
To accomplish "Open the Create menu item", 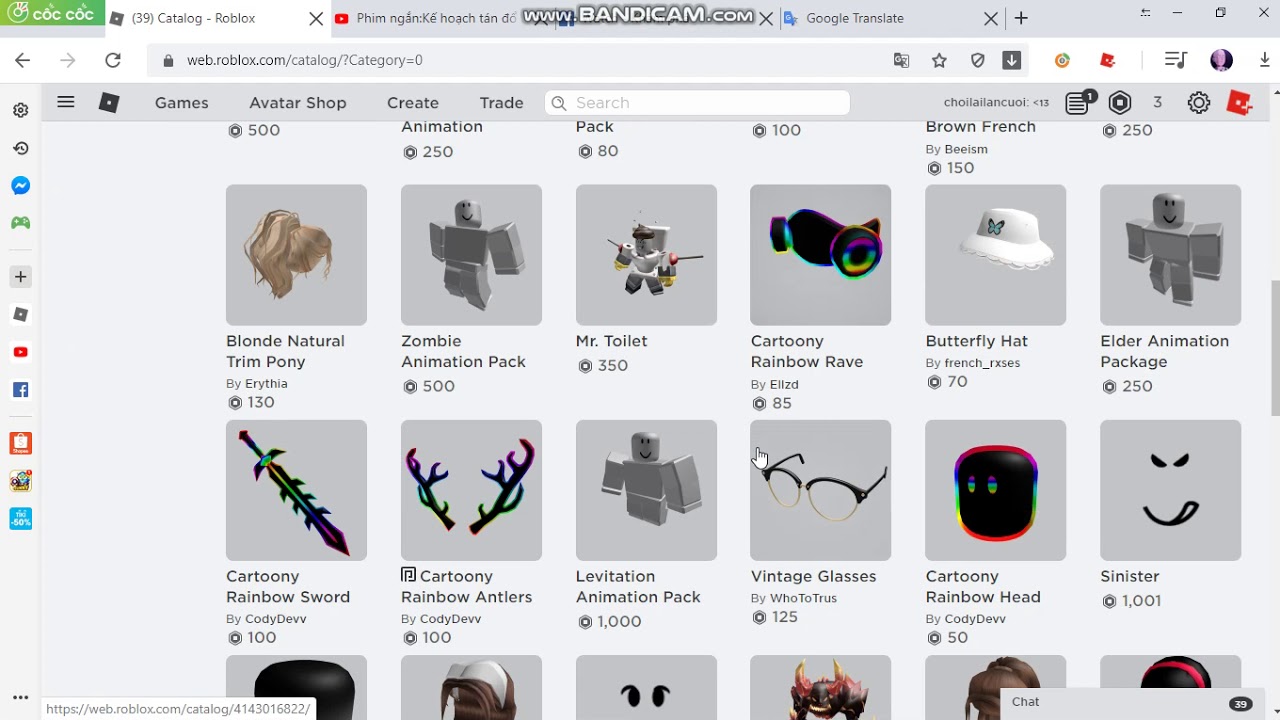I will [x=413, y=103].
